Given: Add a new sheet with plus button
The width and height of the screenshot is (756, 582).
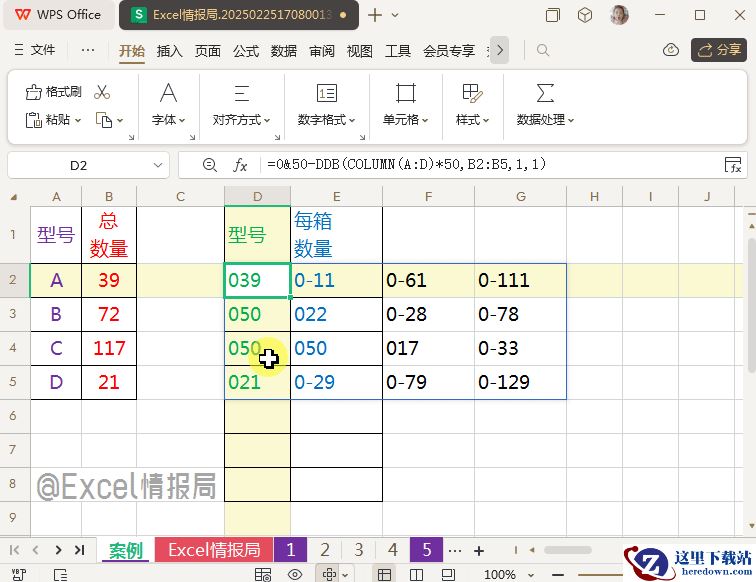Looking at the screenshot, I should click(479, 550).
